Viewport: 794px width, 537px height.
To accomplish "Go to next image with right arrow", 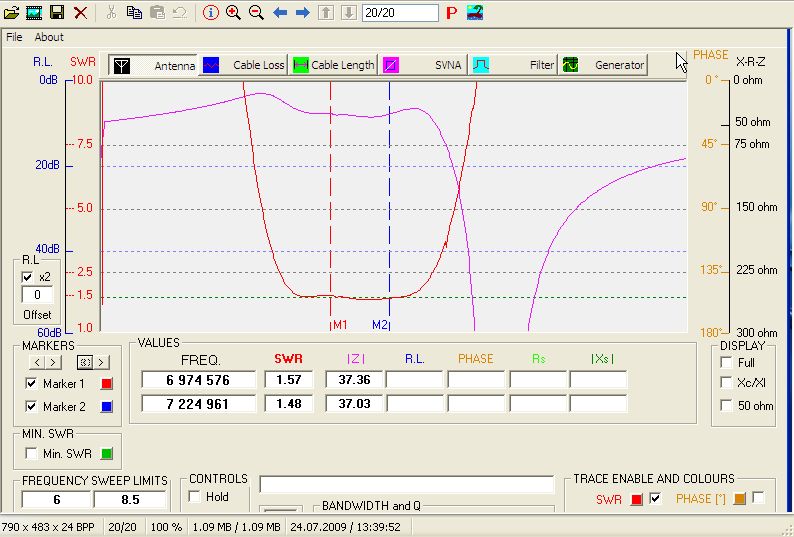I will (x=302, y=13).
